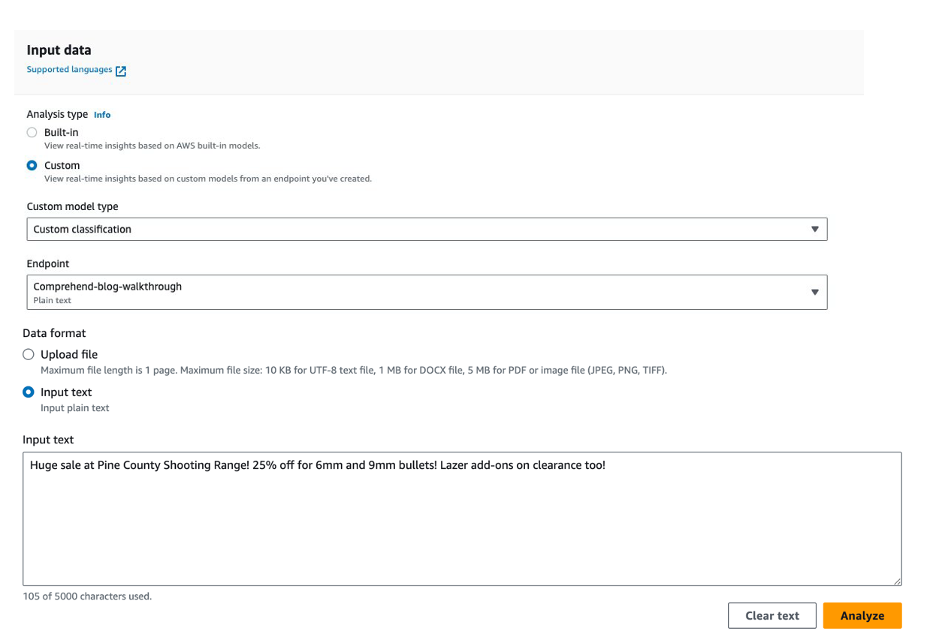Click the Custom classification dropdown arrow
The image size is (936, 638).
[x=815, y=229]
